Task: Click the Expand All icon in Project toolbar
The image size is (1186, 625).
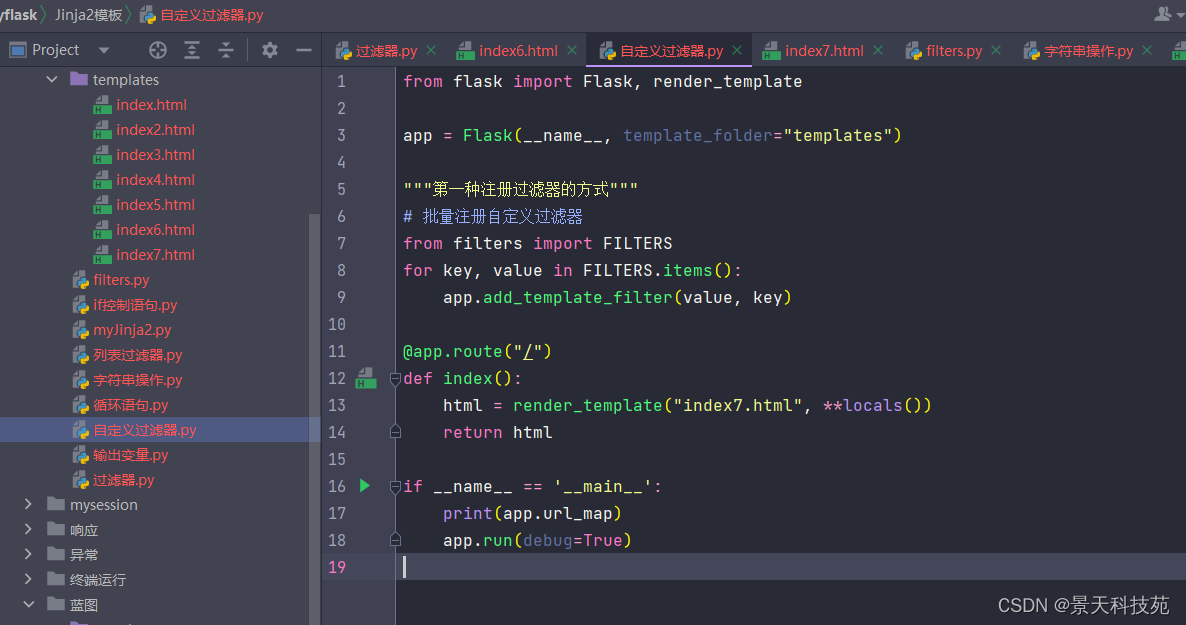Action: point(192,50)
